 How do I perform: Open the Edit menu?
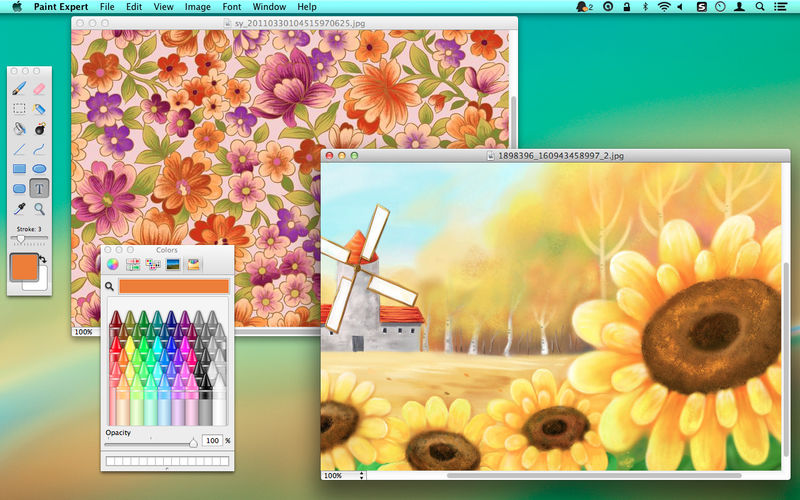click(134, 7)
